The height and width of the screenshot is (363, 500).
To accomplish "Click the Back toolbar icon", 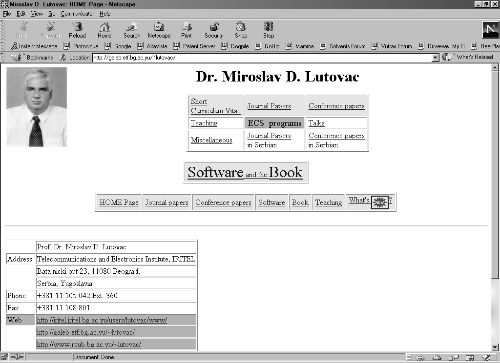I will click(x=22, y=30).
